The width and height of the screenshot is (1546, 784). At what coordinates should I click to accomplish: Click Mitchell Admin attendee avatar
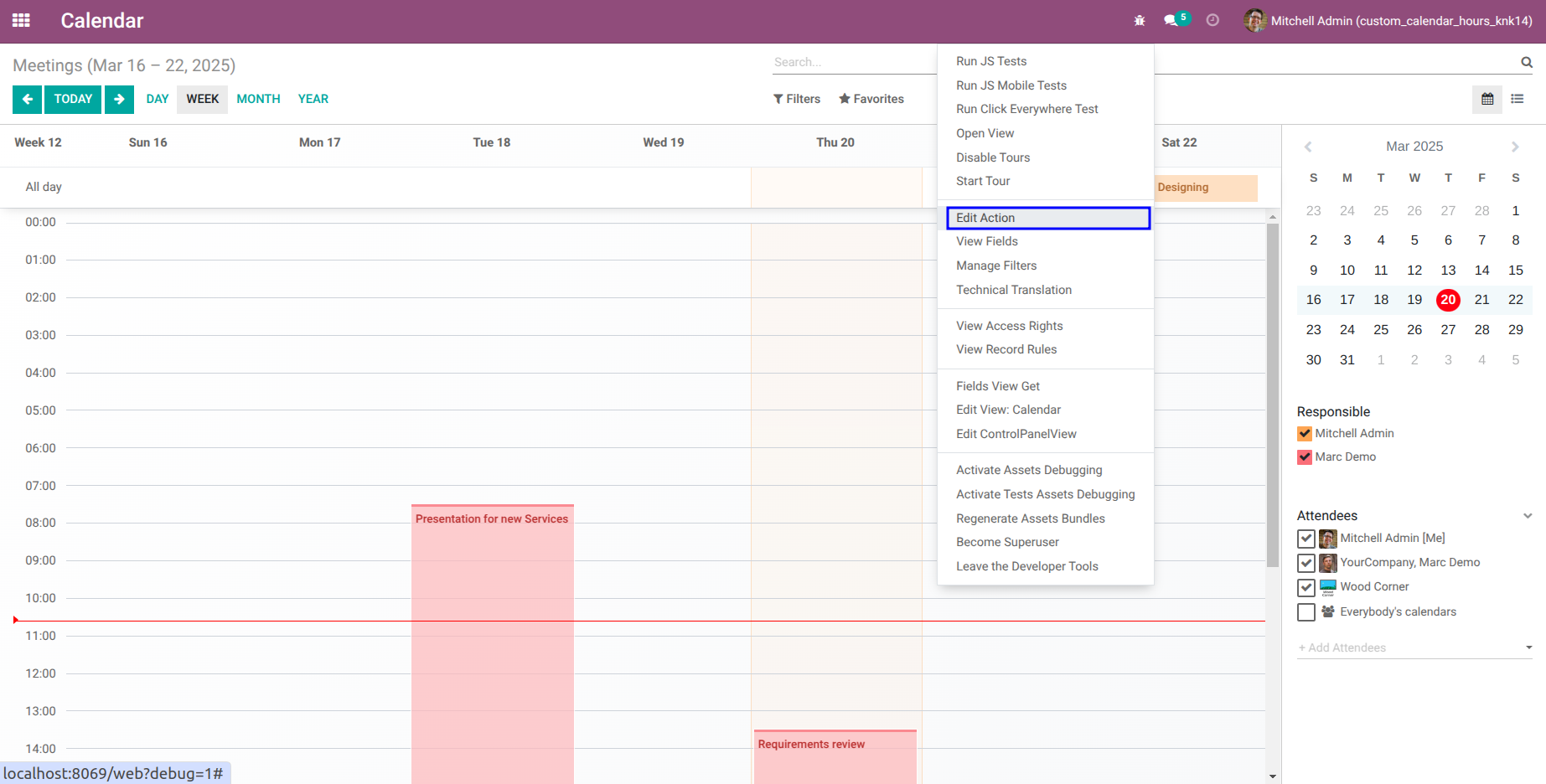pyautogui.click(x=1328, y=539)
